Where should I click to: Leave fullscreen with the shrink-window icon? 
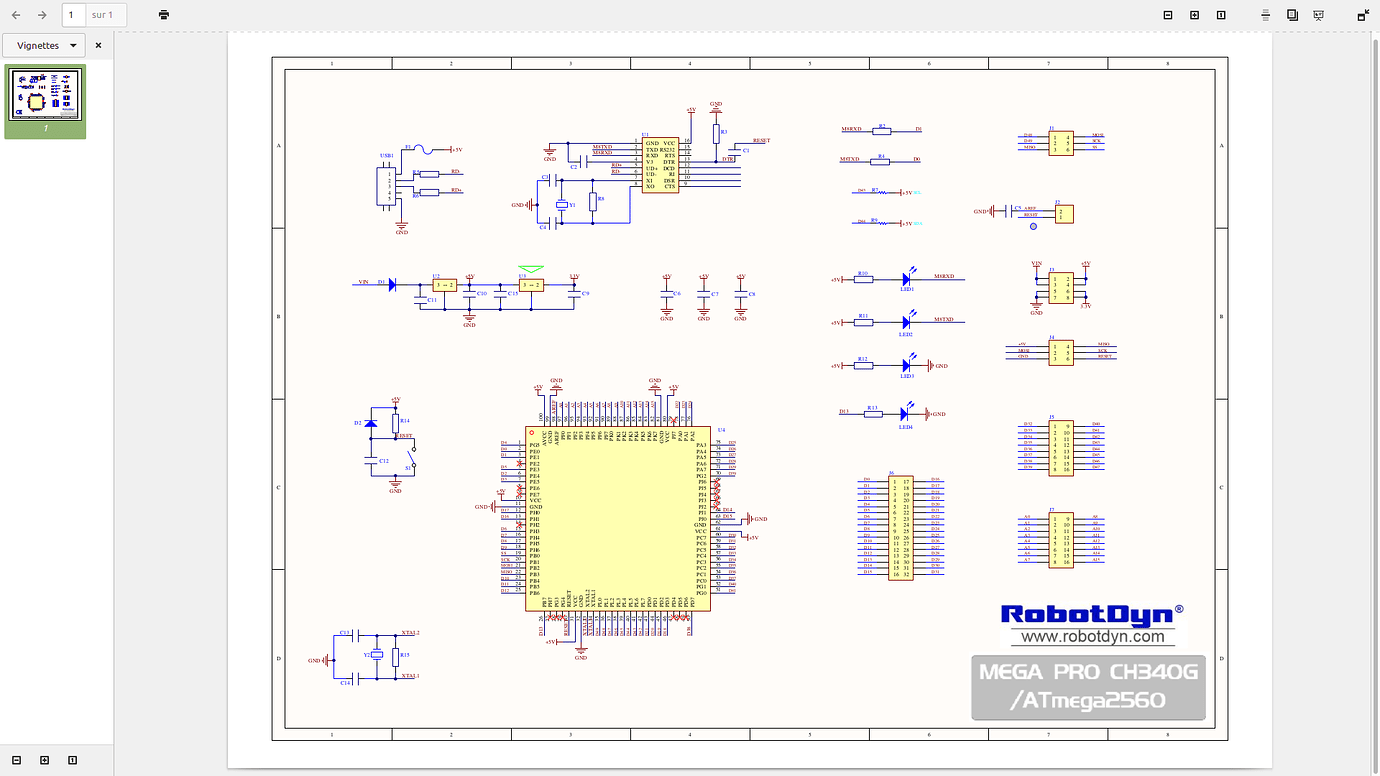(1363, 15)
